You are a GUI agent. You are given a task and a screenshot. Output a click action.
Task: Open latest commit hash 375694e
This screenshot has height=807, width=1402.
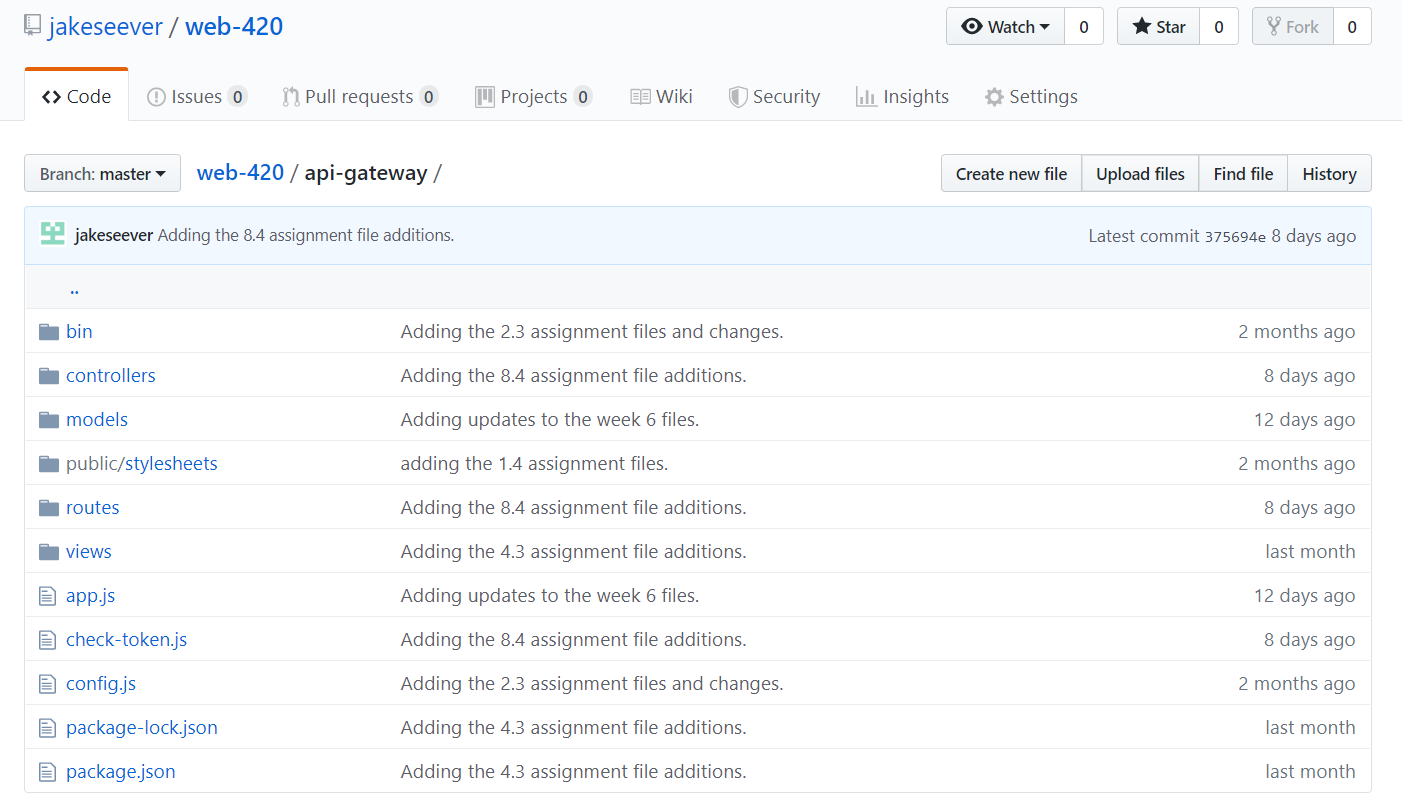coord(1235,237)
